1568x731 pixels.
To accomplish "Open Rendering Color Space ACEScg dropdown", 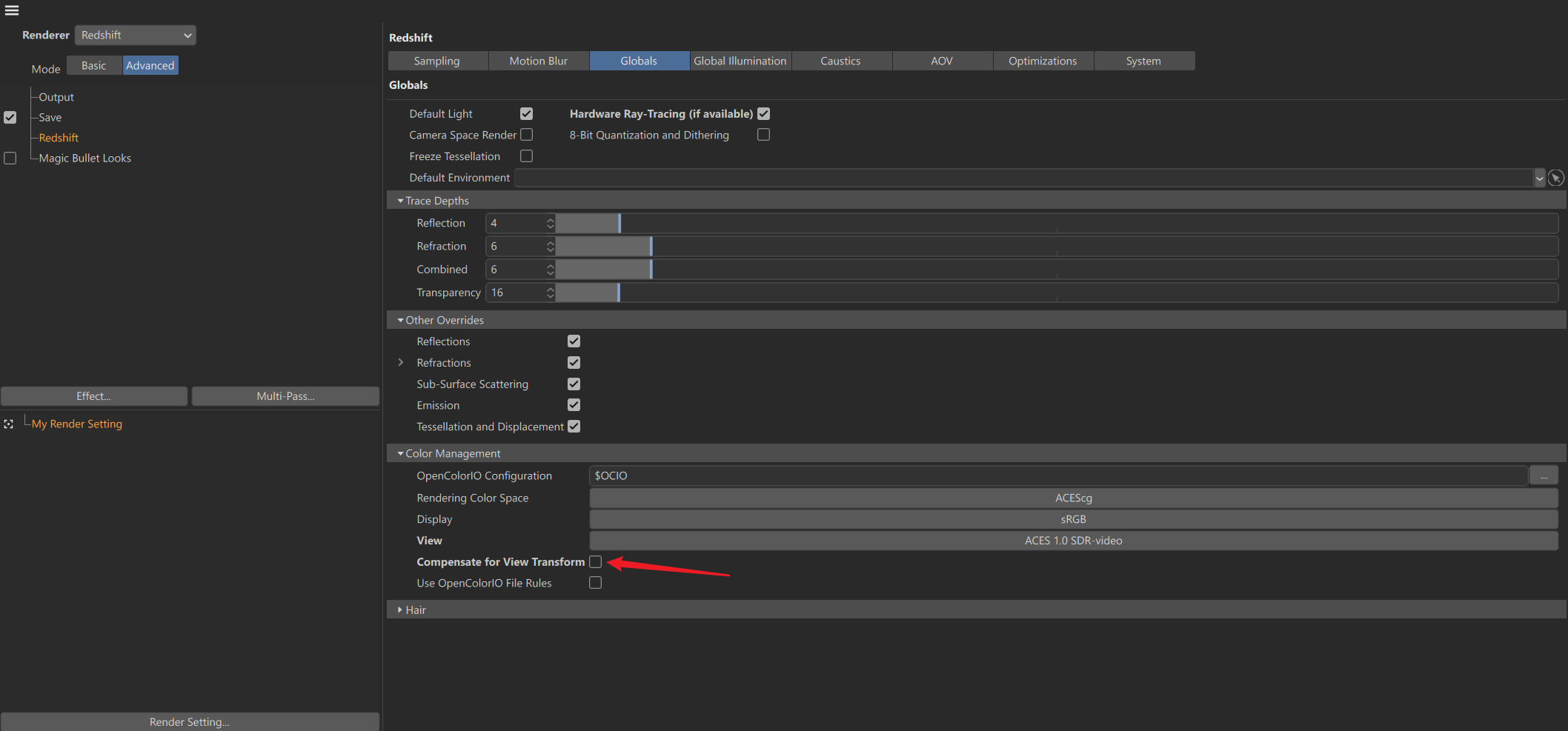I will tap(1074, 498).
